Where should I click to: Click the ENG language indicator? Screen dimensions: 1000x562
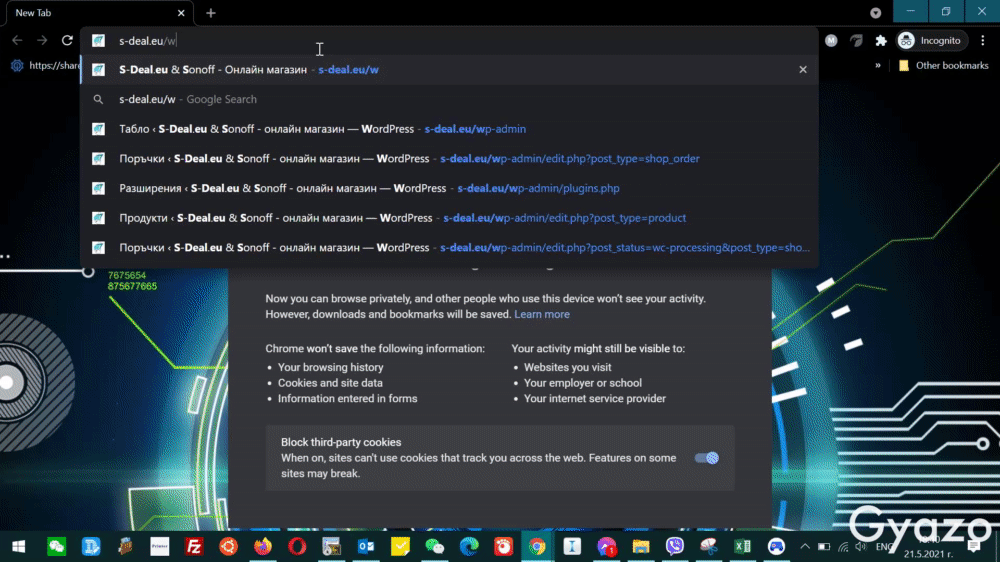[884, 547]
